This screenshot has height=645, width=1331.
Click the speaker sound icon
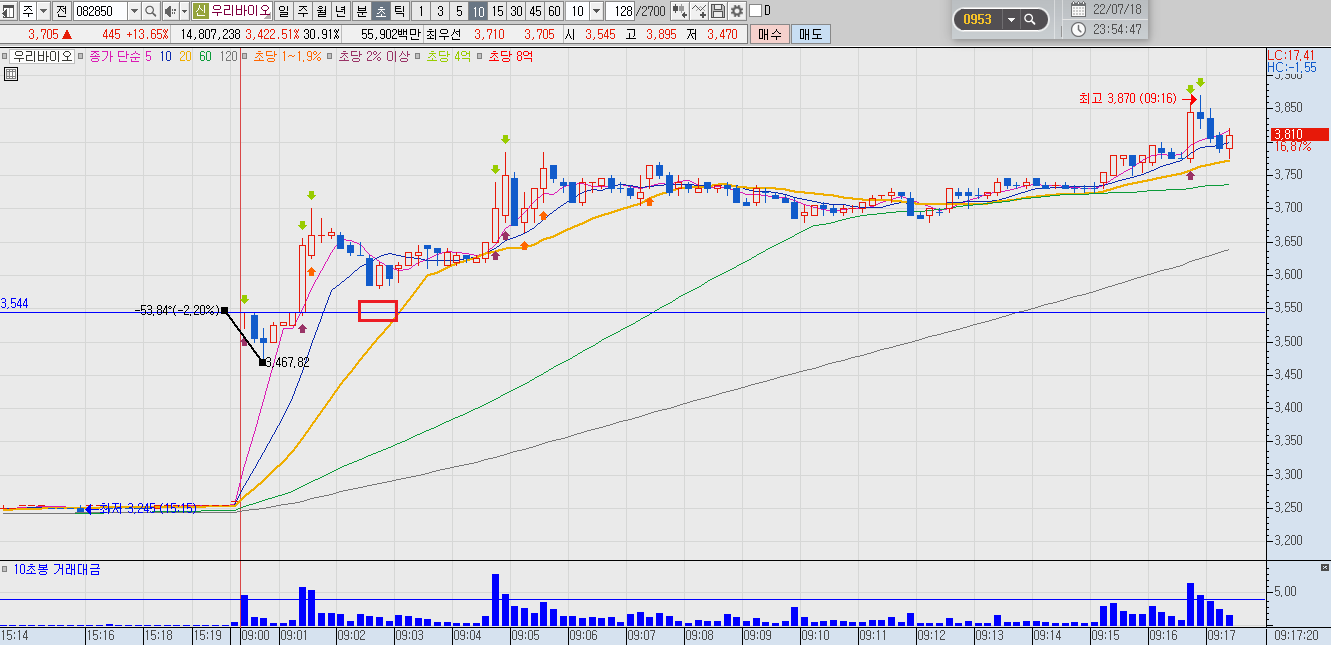169,11
